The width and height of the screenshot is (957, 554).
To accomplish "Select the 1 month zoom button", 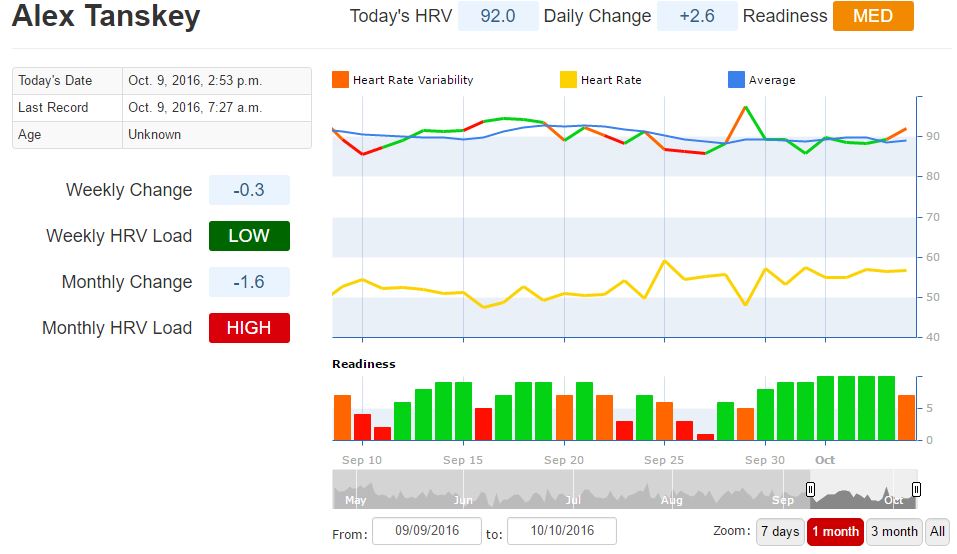I will click(835, 531).
